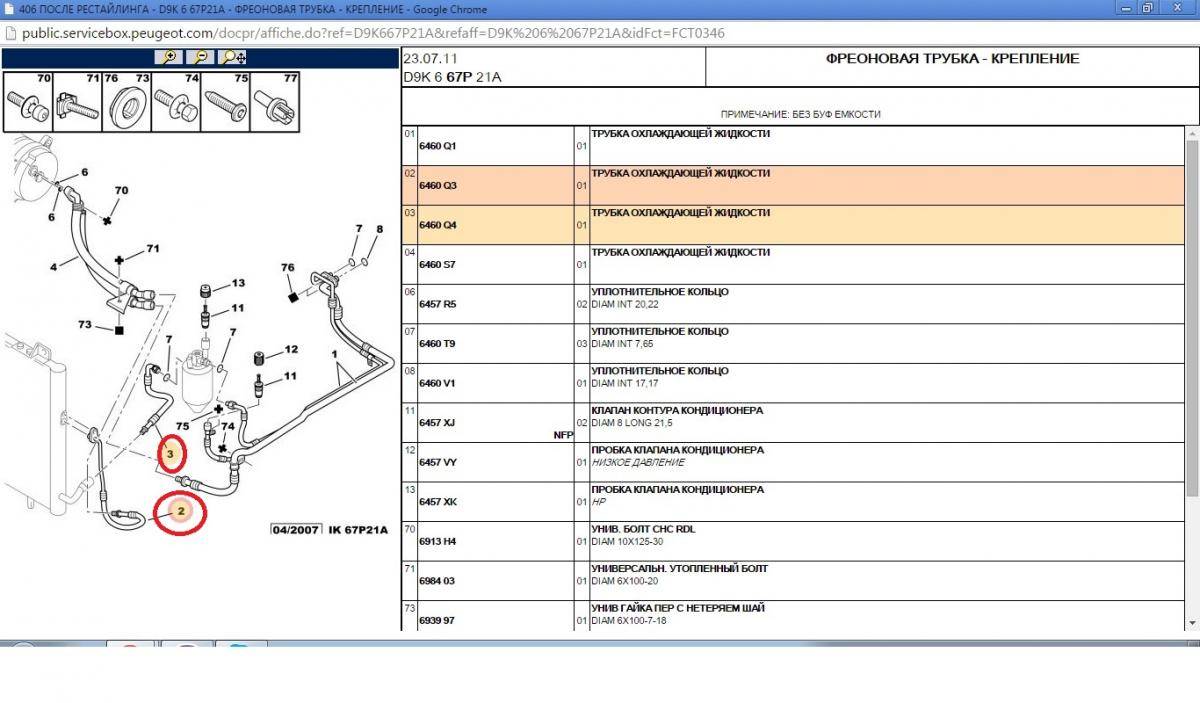Click the highlighted callout 2 on diagram
The image size is (1200, 703).
tap(180, 511)
